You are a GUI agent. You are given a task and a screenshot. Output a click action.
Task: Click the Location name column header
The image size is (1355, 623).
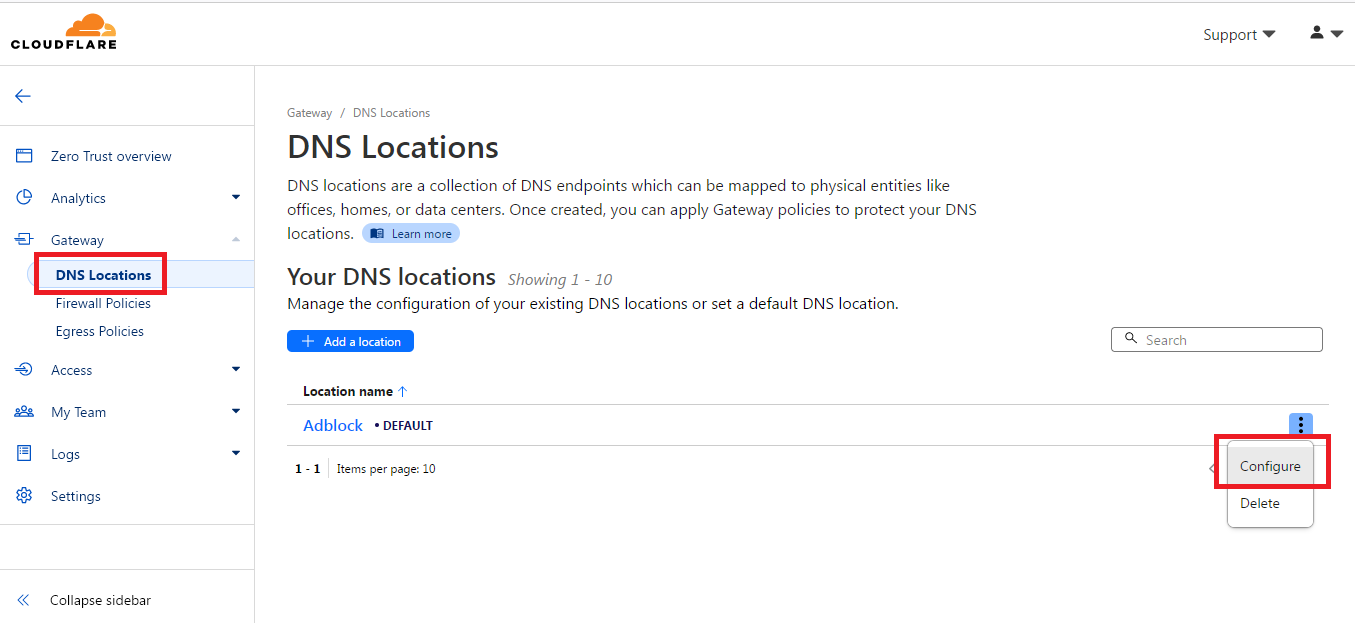pyautogui.click(x=349, y=391)
